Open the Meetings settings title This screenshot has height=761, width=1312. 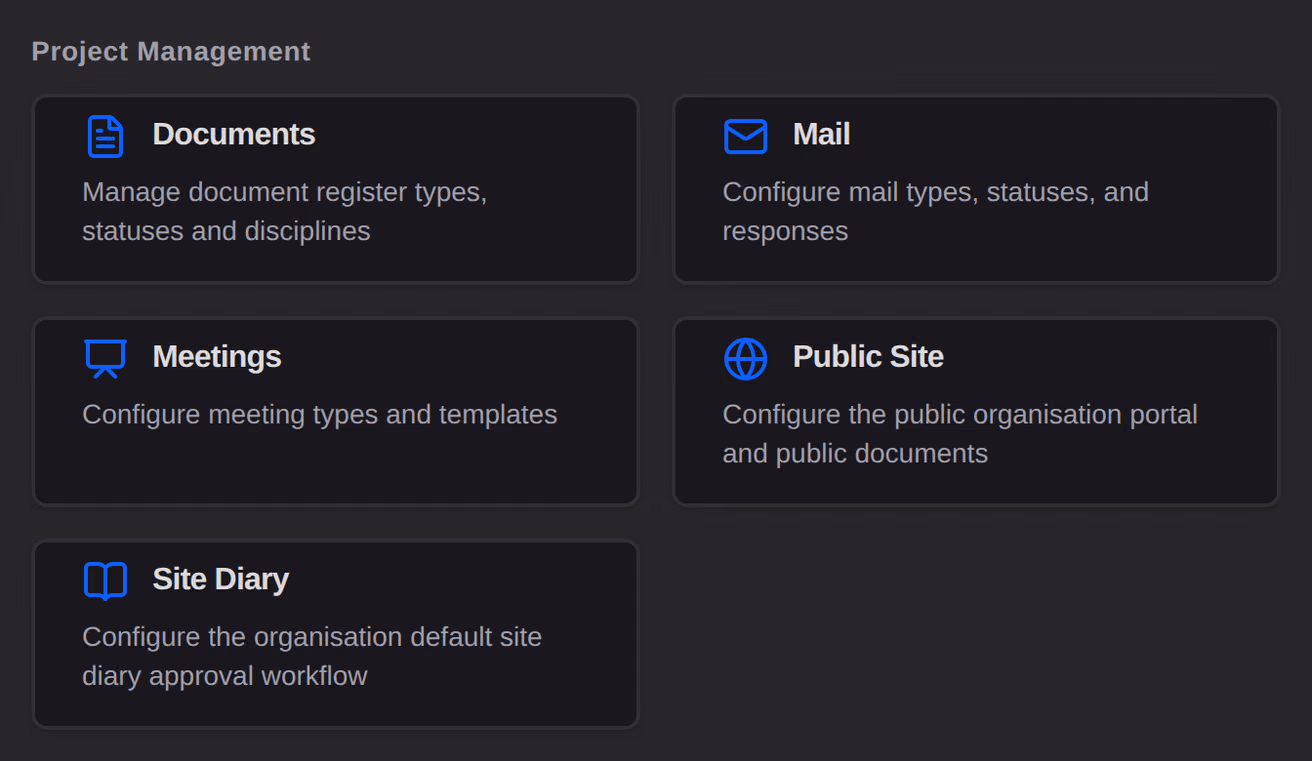tap(217, 356)
